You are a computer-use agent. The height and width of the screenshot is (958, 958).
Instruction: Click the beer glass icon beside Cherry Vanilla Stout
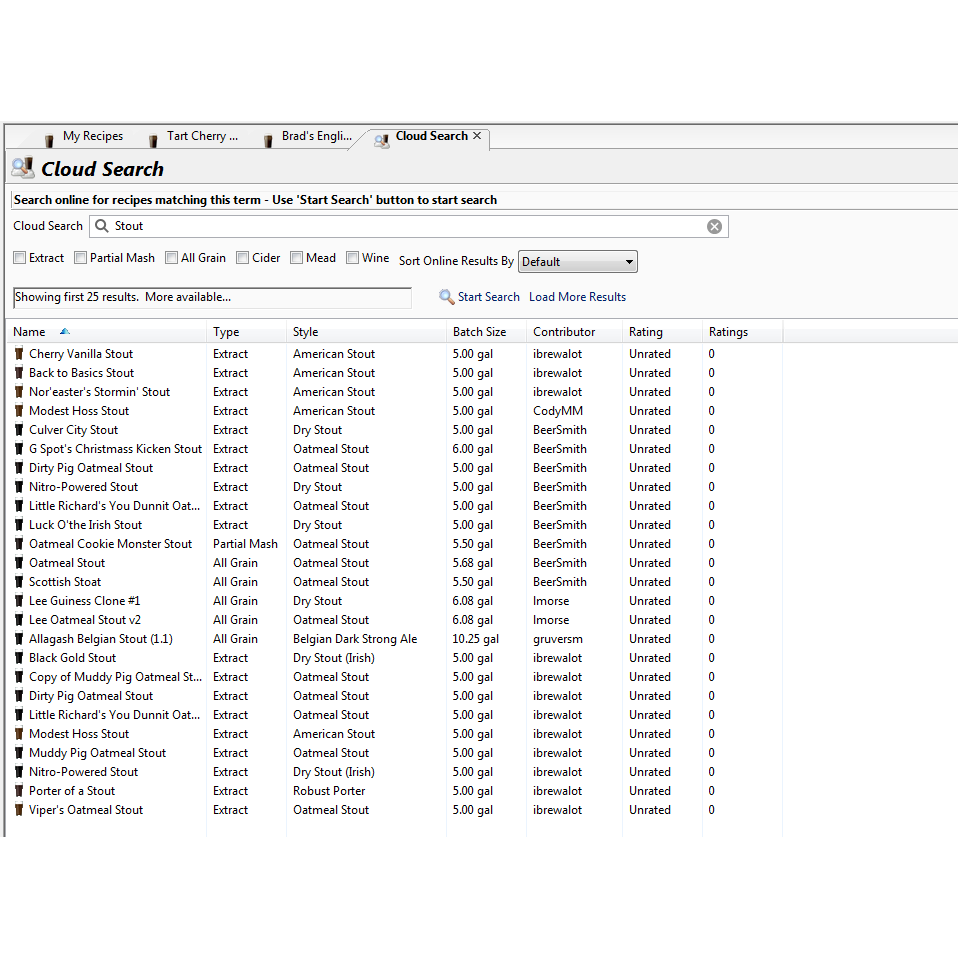(19, 354)
